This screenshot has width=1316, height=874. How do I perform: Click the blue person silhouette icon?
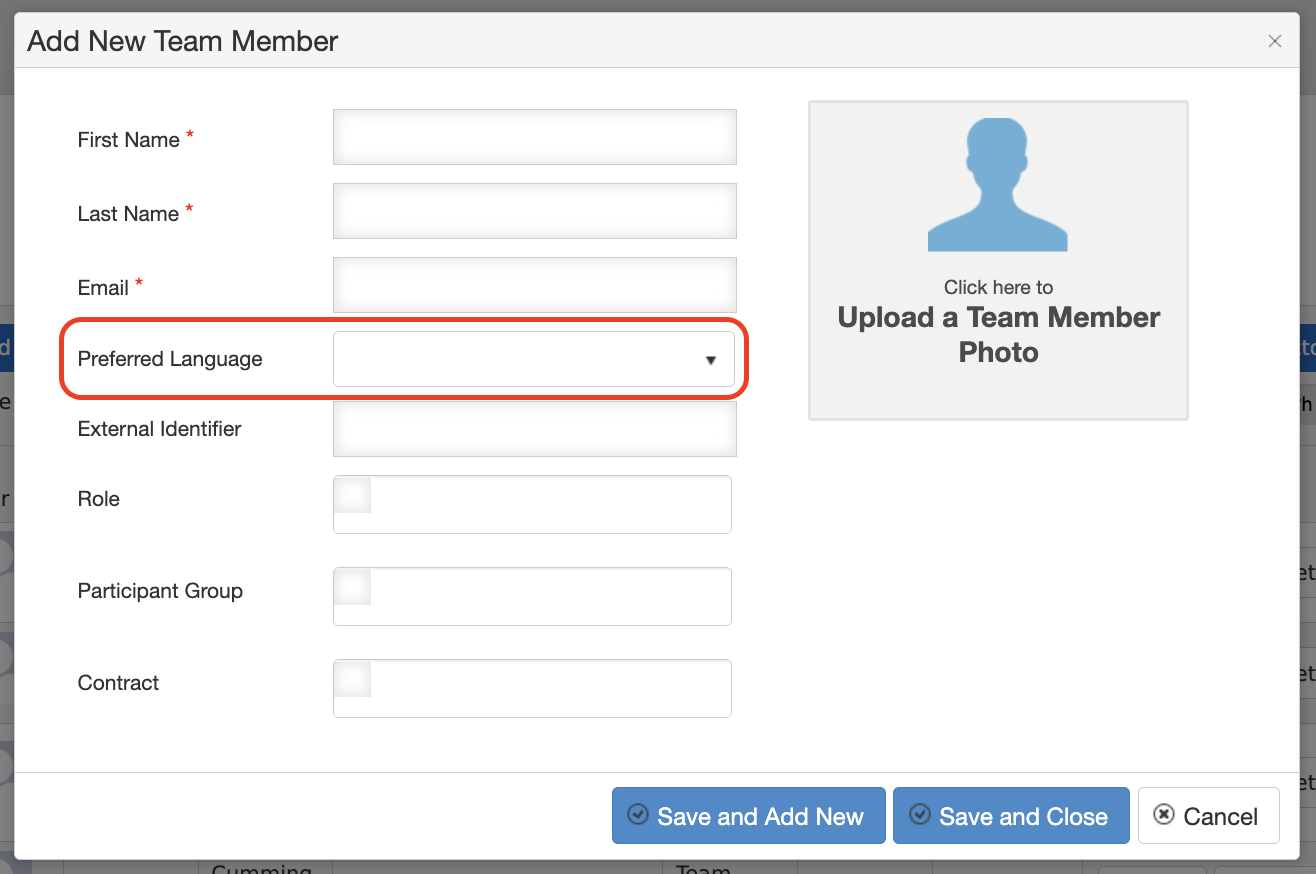pyautogui.click(x=998, y=185)
